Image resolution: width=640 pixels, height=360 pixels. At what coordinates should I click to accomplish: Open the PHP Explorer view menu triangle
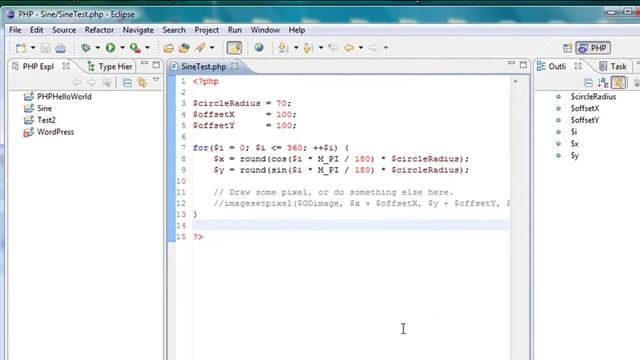pyautogui.click(x=156, y=80)
